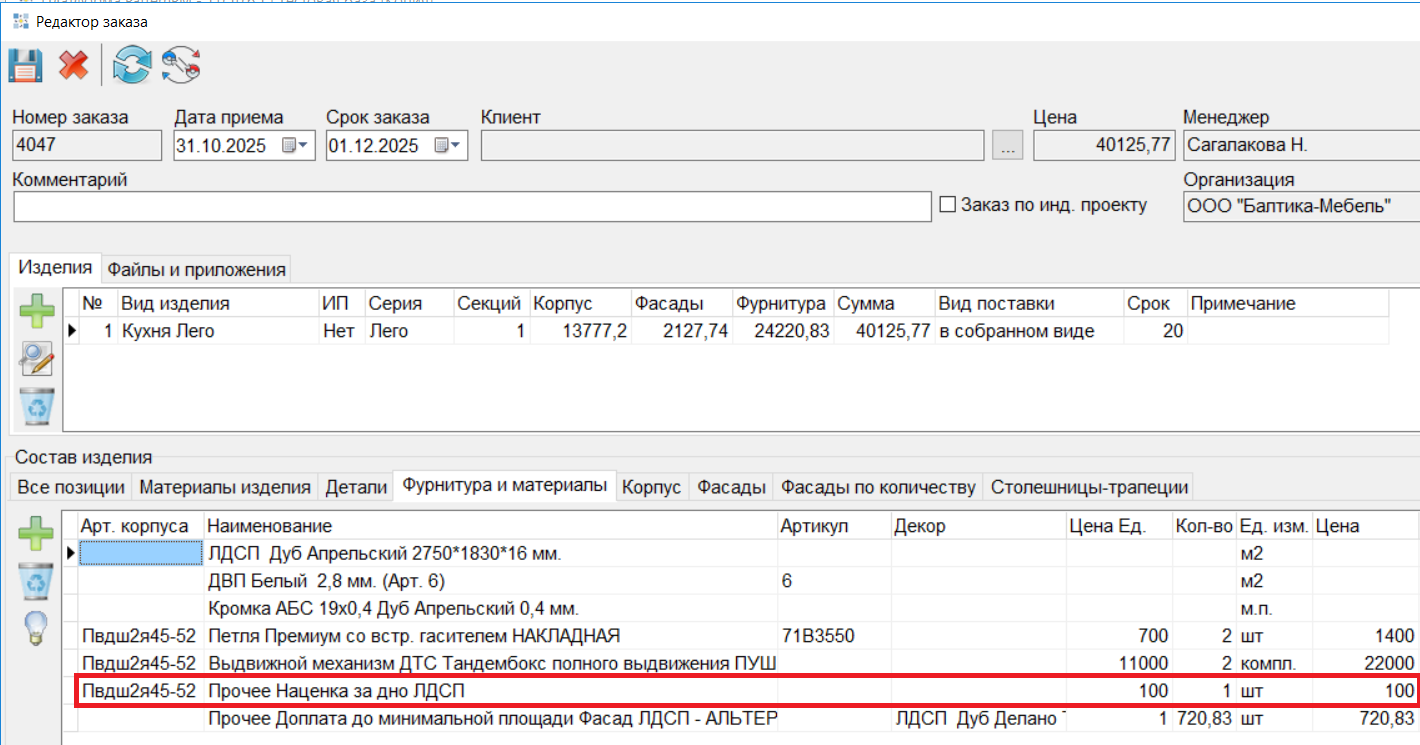The height and width of the screenshot is (745, 1420).
Task: Enable the 'Заказ по инд. проекту' checkbox
Action: (x=948, y=205)
